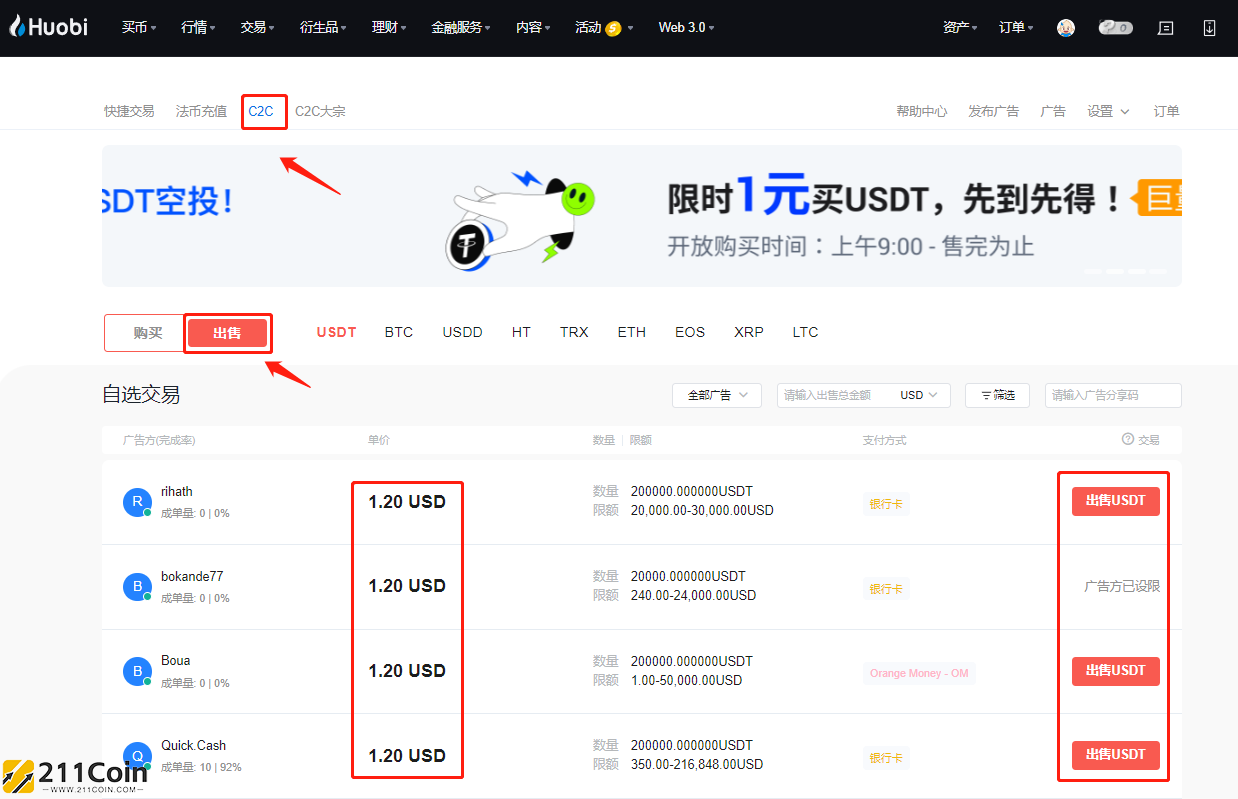
Task: Choose the USDD coin tab
Action: click(463, 332)
